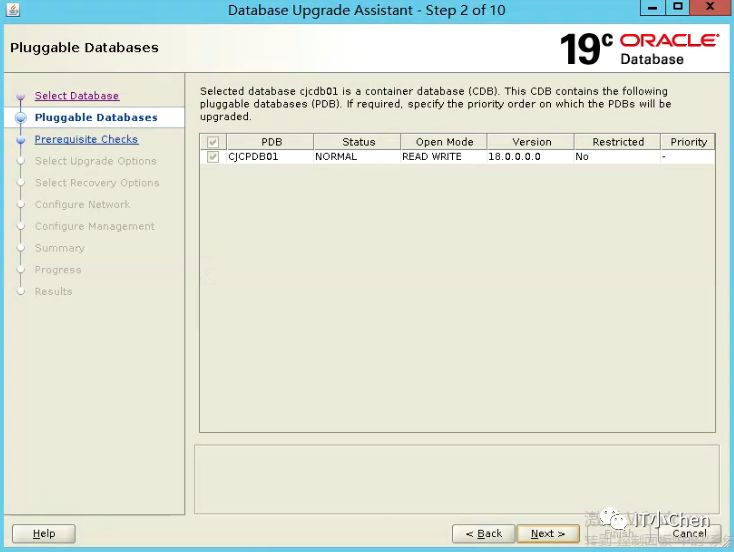
Task: Click the Restricted column header
Action: tap(617, 141)
